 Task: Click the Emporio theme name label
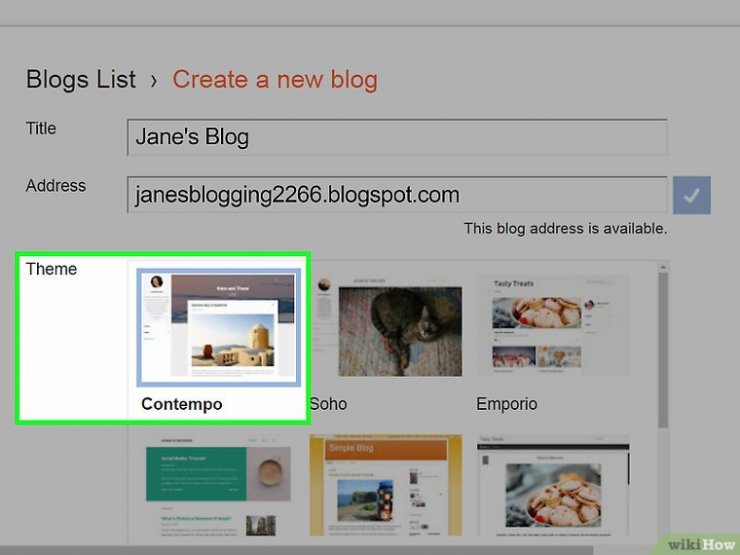506,404
